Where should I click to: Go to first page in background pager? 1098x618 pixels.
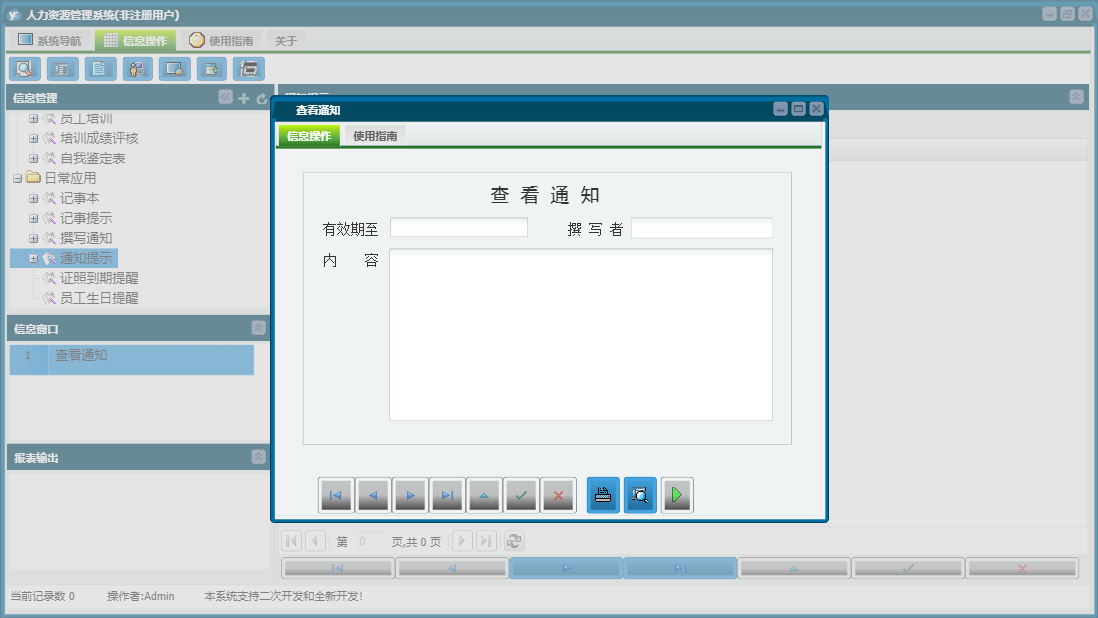(292, 541)
